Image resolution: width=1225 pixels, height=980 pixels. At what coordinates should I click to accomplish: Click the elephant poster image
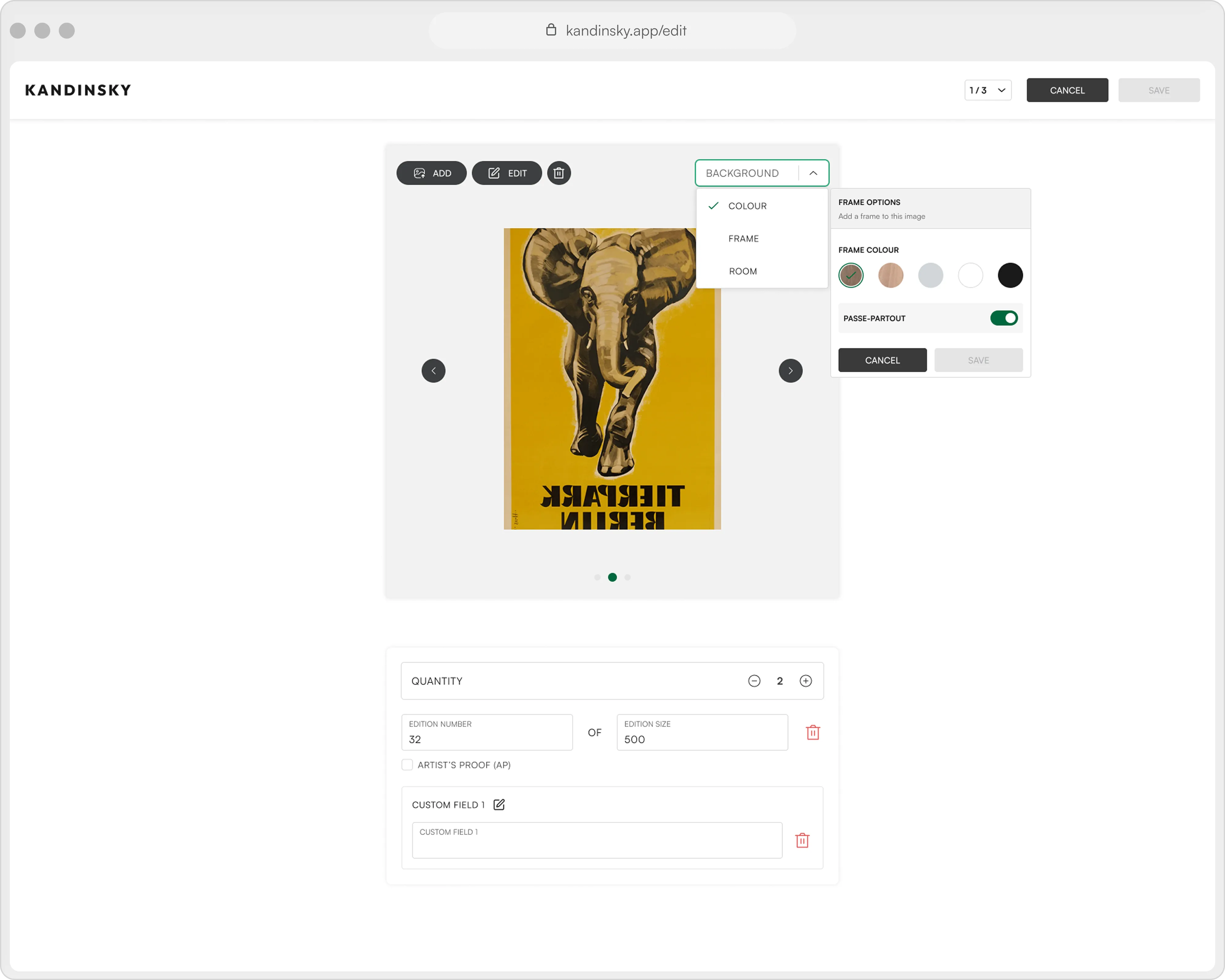coord(612,379)
